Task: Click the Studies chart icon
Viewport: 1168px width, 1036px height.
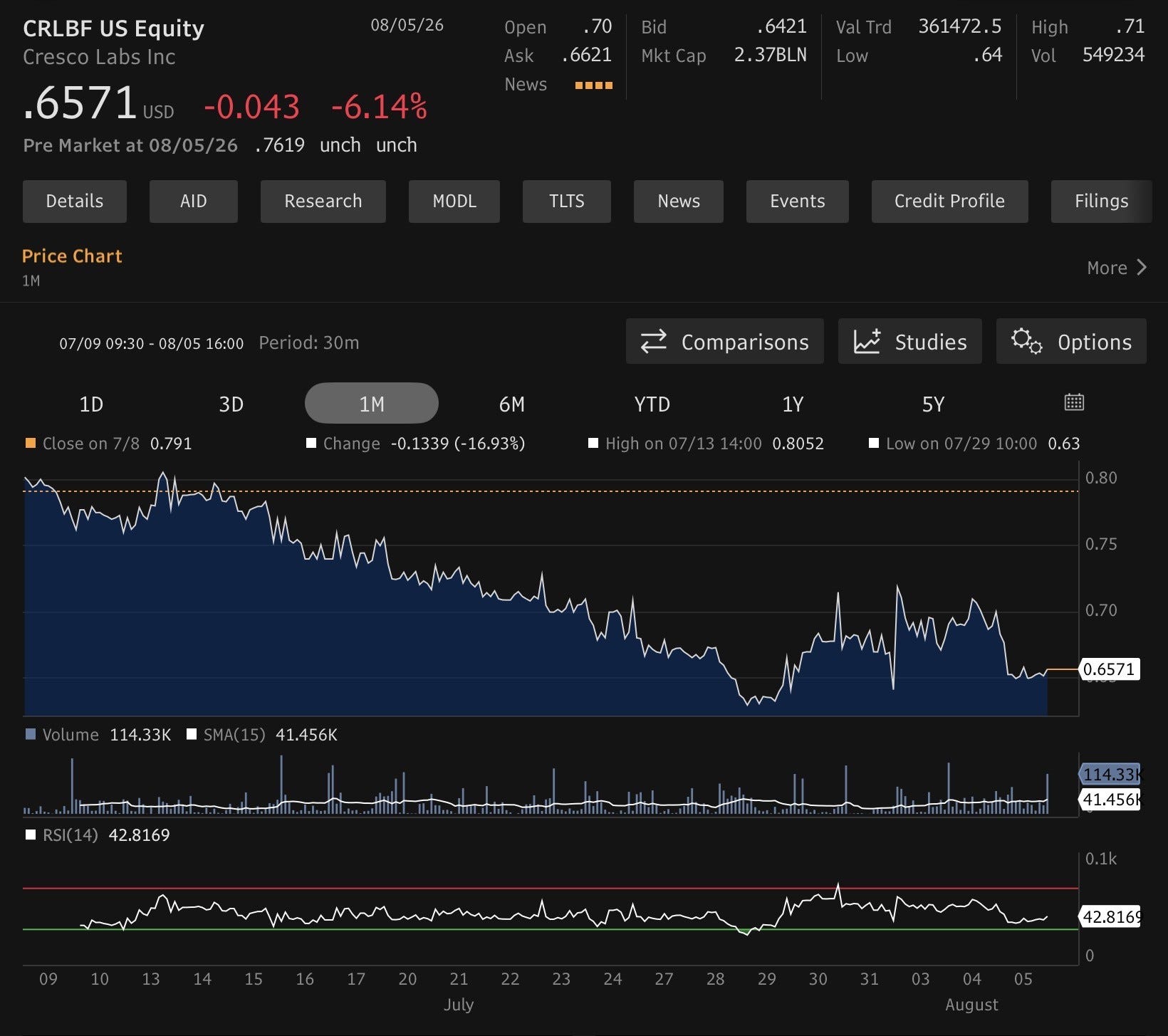Action: (x=867, y=342)
